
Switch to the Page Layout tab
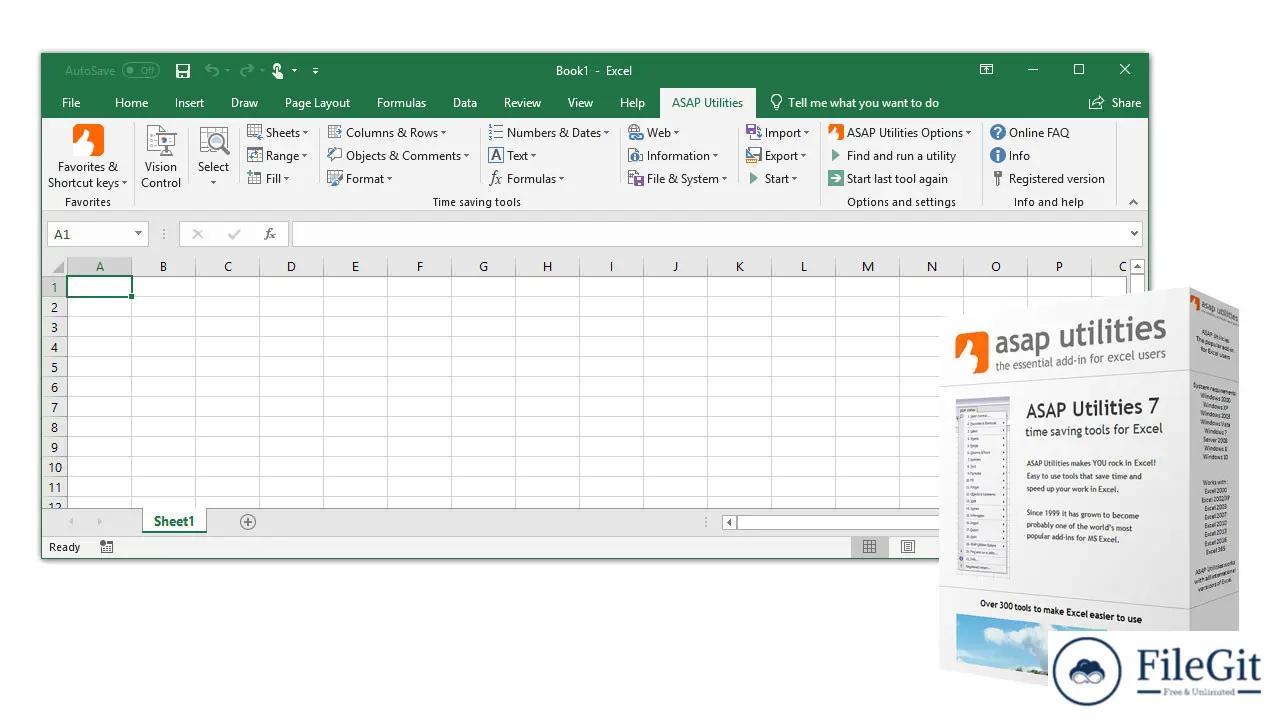click(317, 103)
